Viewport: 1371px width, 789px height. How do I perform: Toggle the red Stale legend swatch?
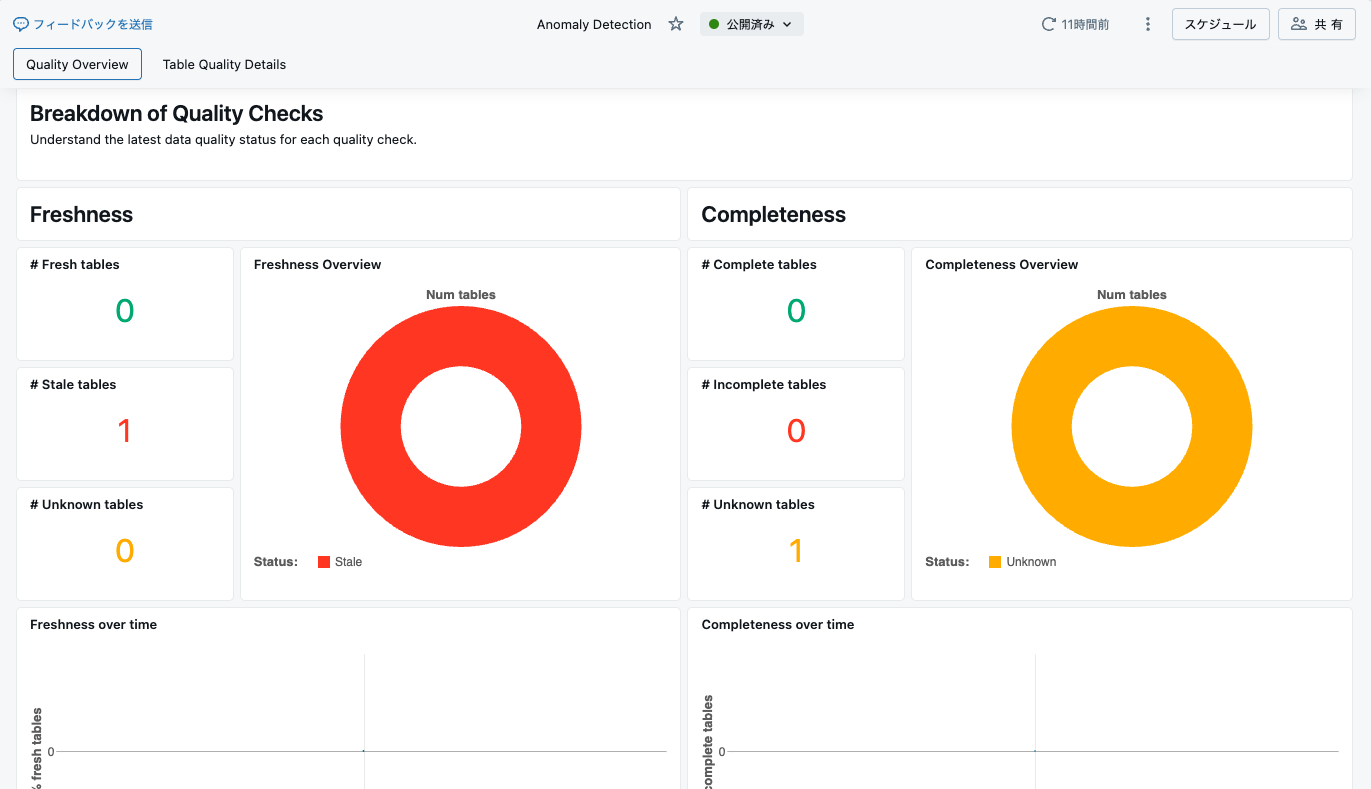tap(324, 562)
